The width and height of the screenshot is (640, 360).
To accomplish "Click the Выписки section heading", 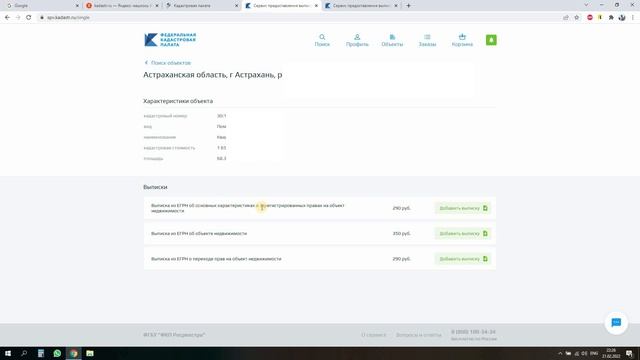I will pyautogui.click(x=155, y=187).
